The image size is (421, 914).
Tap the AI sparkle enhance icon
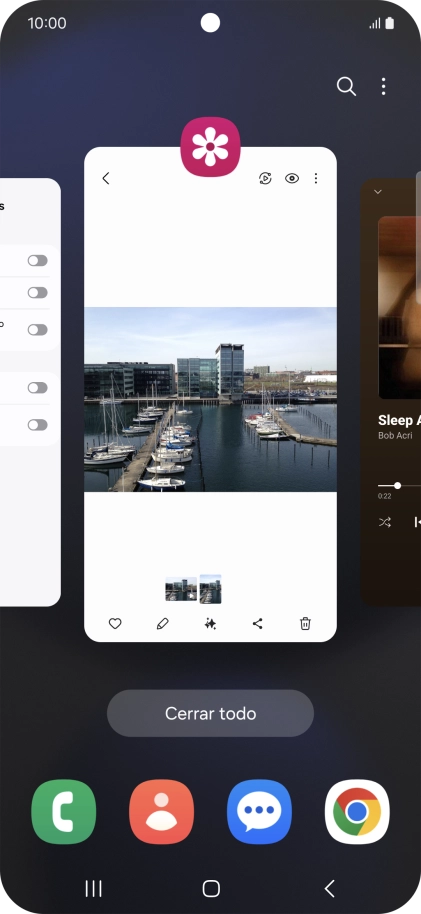210,624
